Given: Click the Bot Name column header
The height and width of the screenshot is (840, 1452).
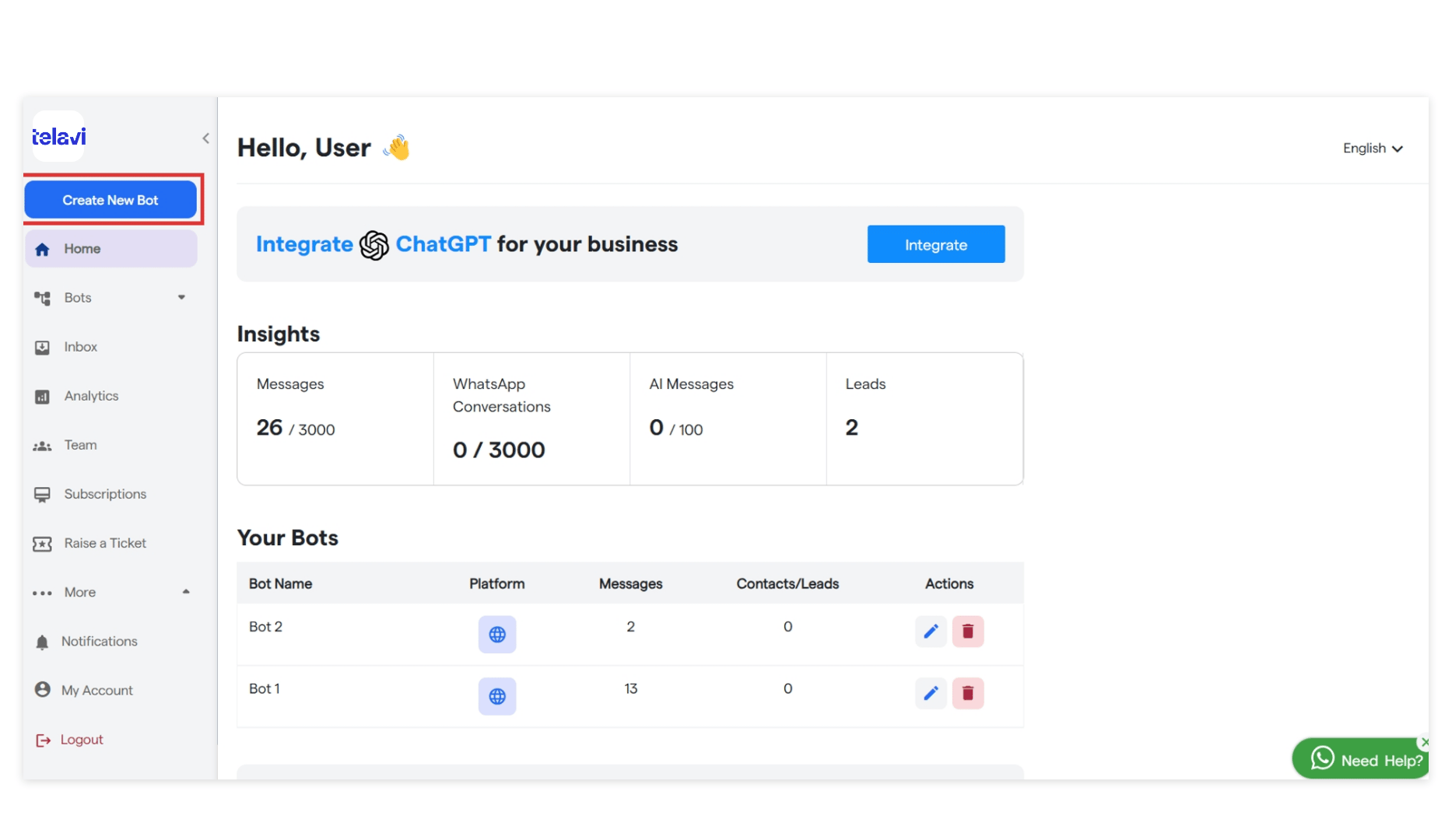Looking at the screenshot, I should [280, 583].
